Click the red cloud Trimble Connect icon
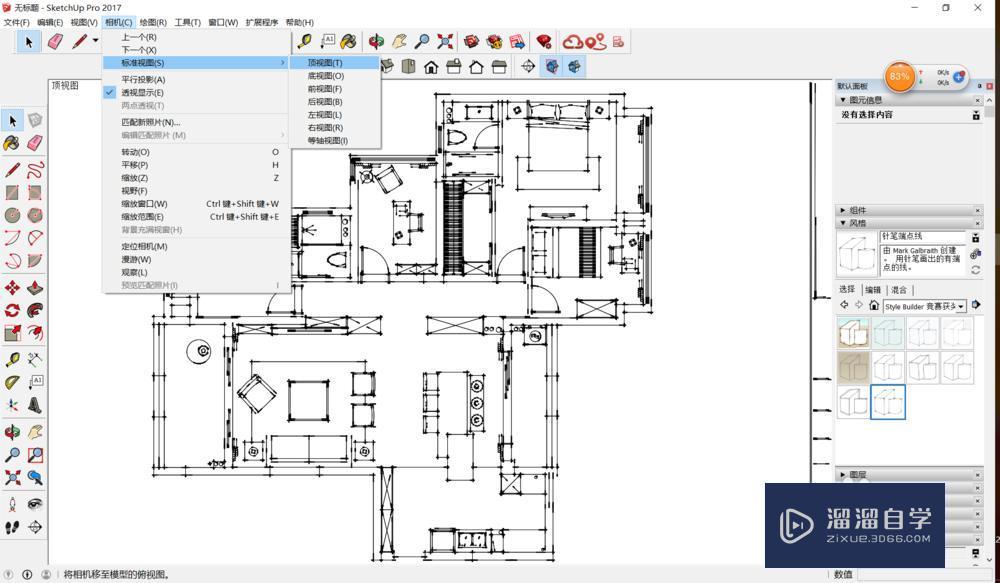 (573, 42)
